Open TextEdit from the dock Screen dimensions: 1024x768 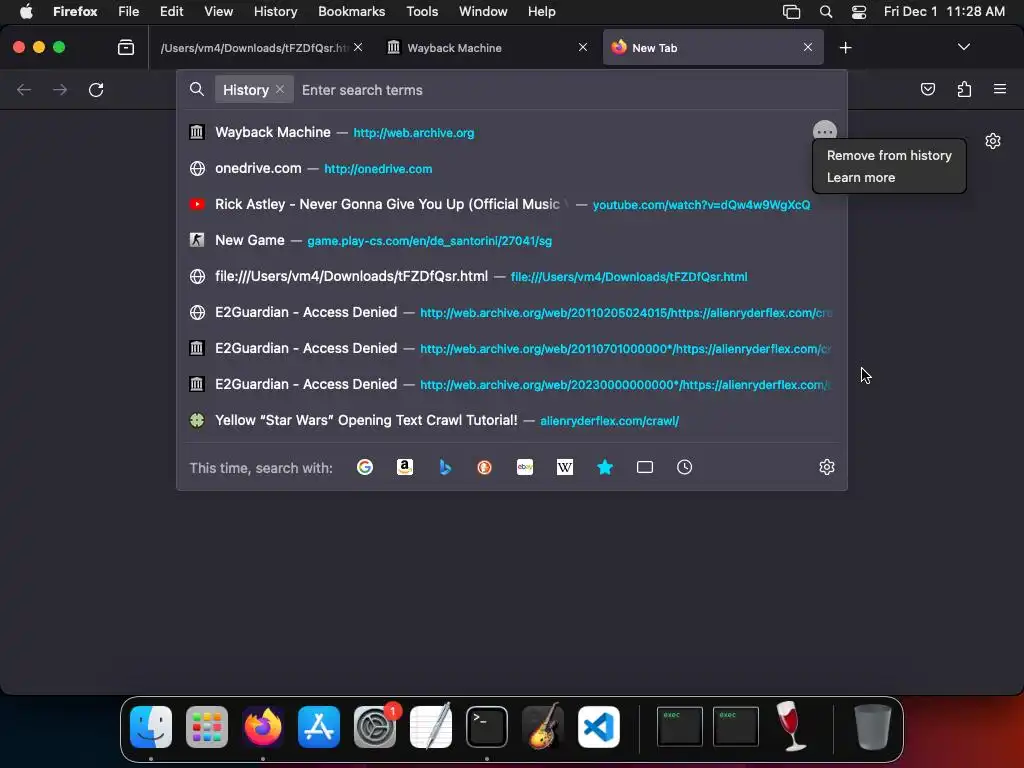pyautogui.click(x=431, y=726)
